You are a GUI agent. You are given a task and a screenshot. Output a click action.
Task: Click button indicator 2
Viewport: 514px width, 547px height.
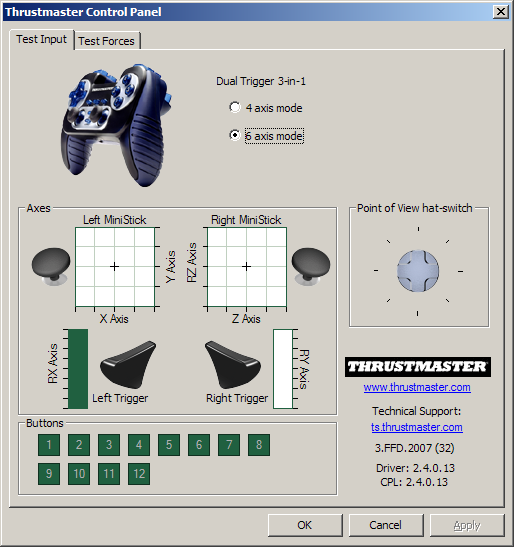coord(79,445)
